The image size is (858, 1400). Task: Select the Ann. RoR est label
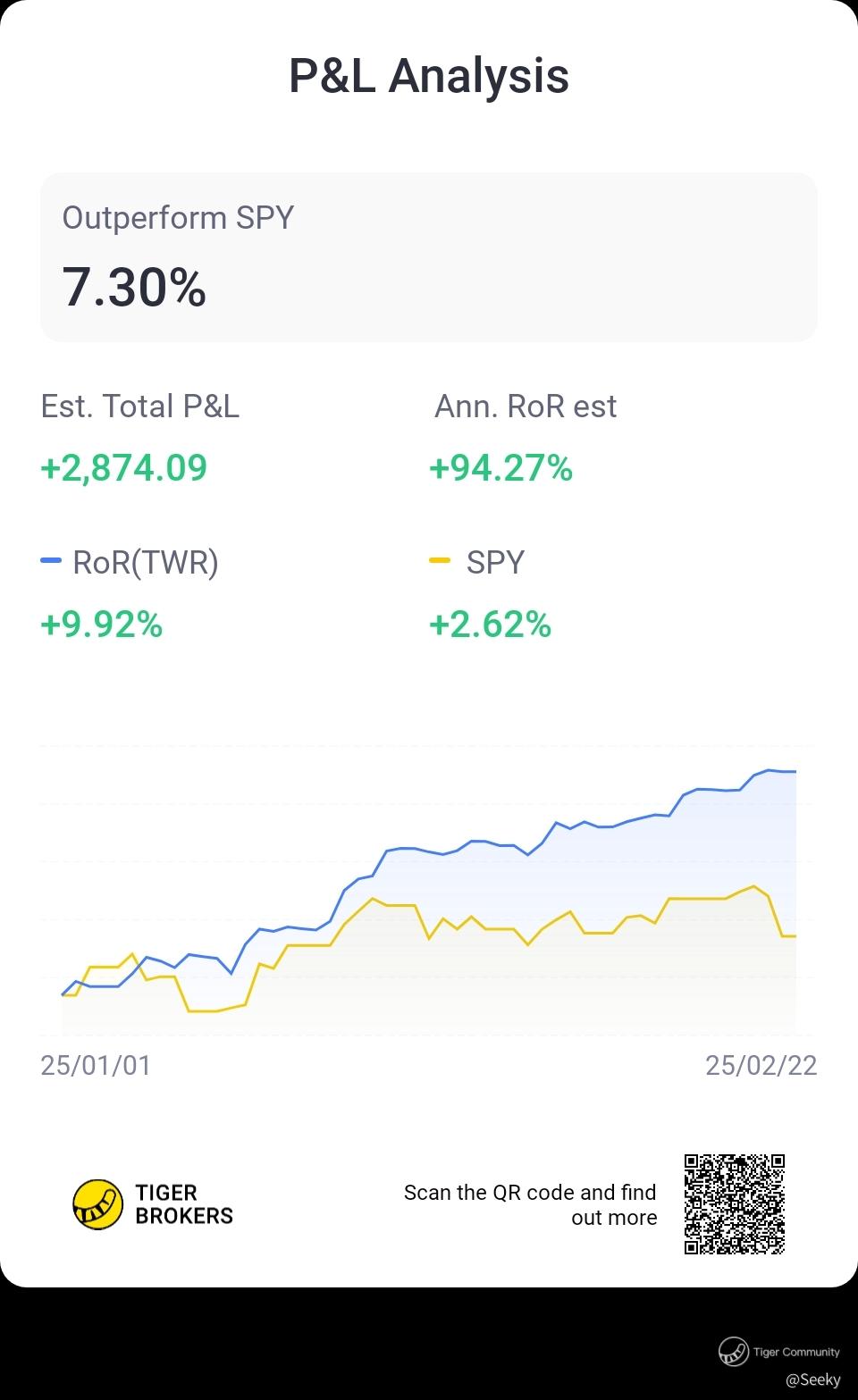tap(526, 407)
